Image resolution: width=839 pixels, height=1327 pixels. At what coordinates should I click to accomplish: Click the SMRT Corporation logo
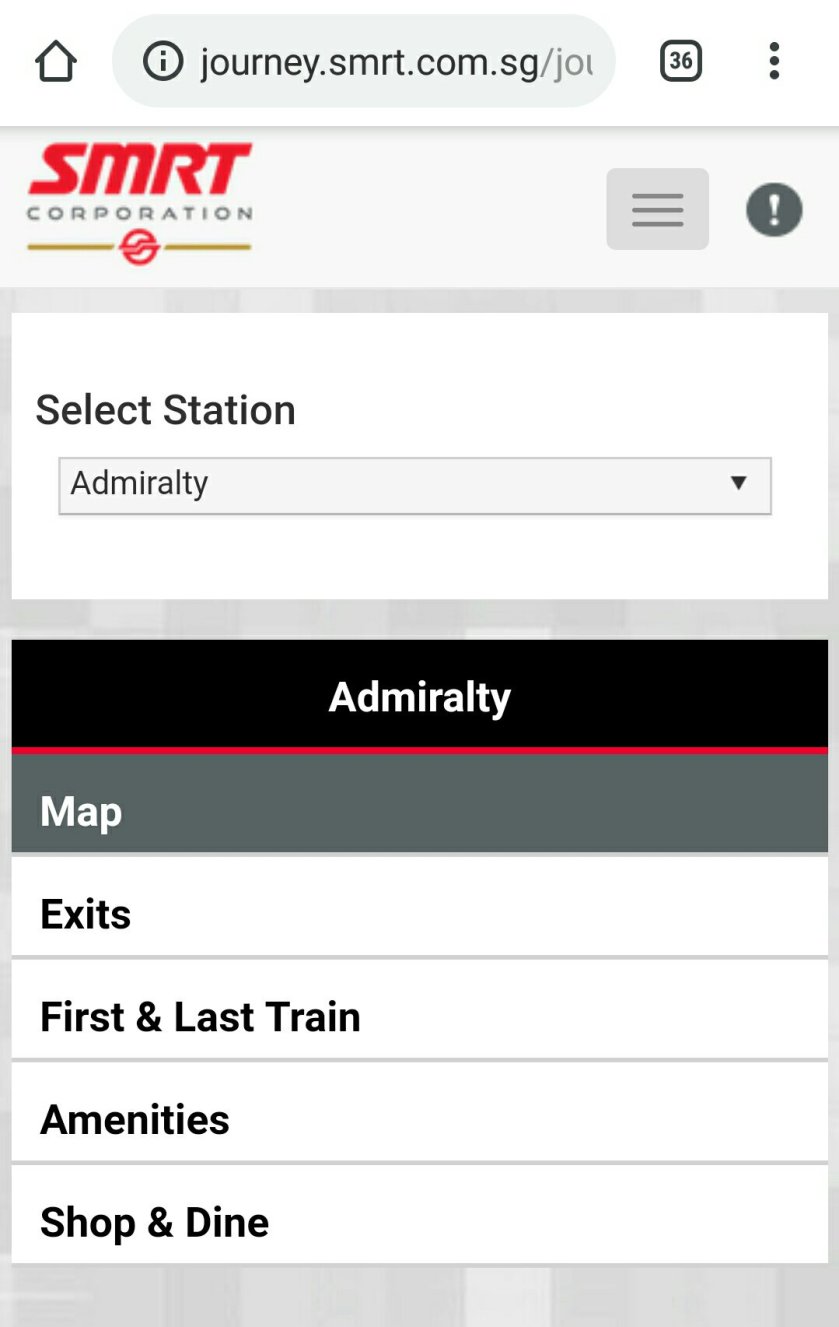pos(139,204)
